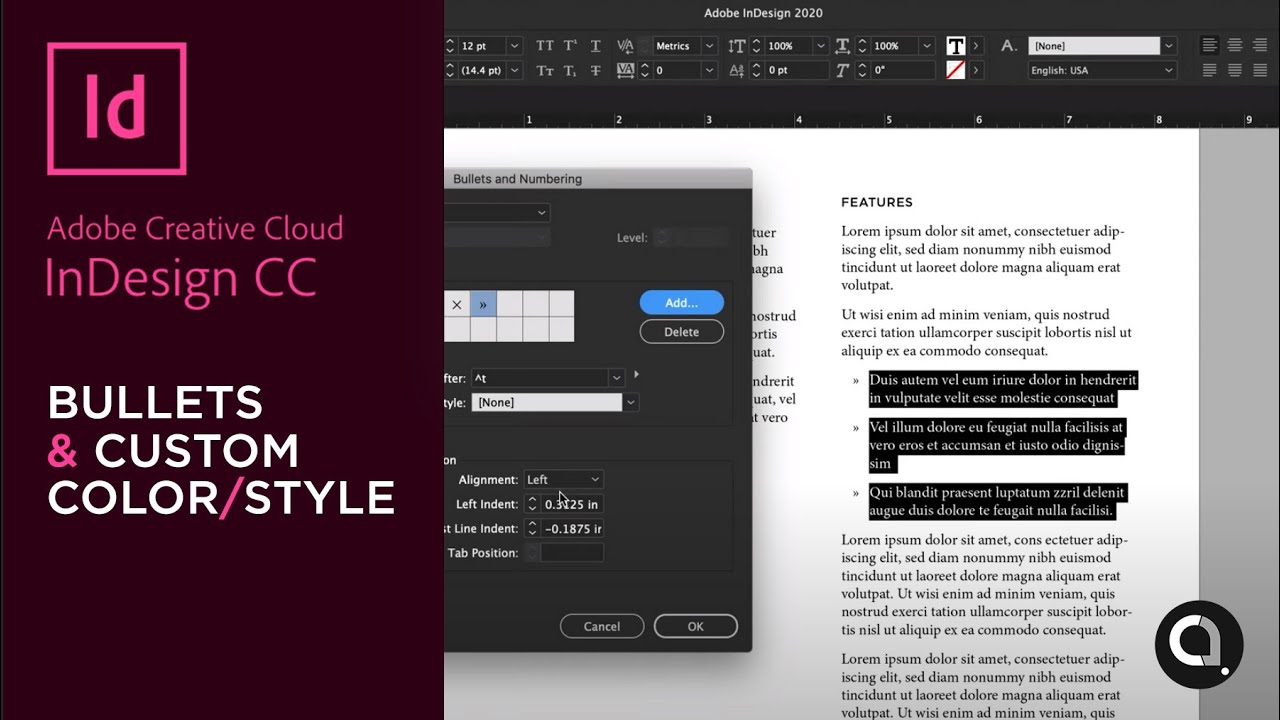
Task: Click the FEATURES heading in document
Action: pyautogui.click(x=877, y=202)
